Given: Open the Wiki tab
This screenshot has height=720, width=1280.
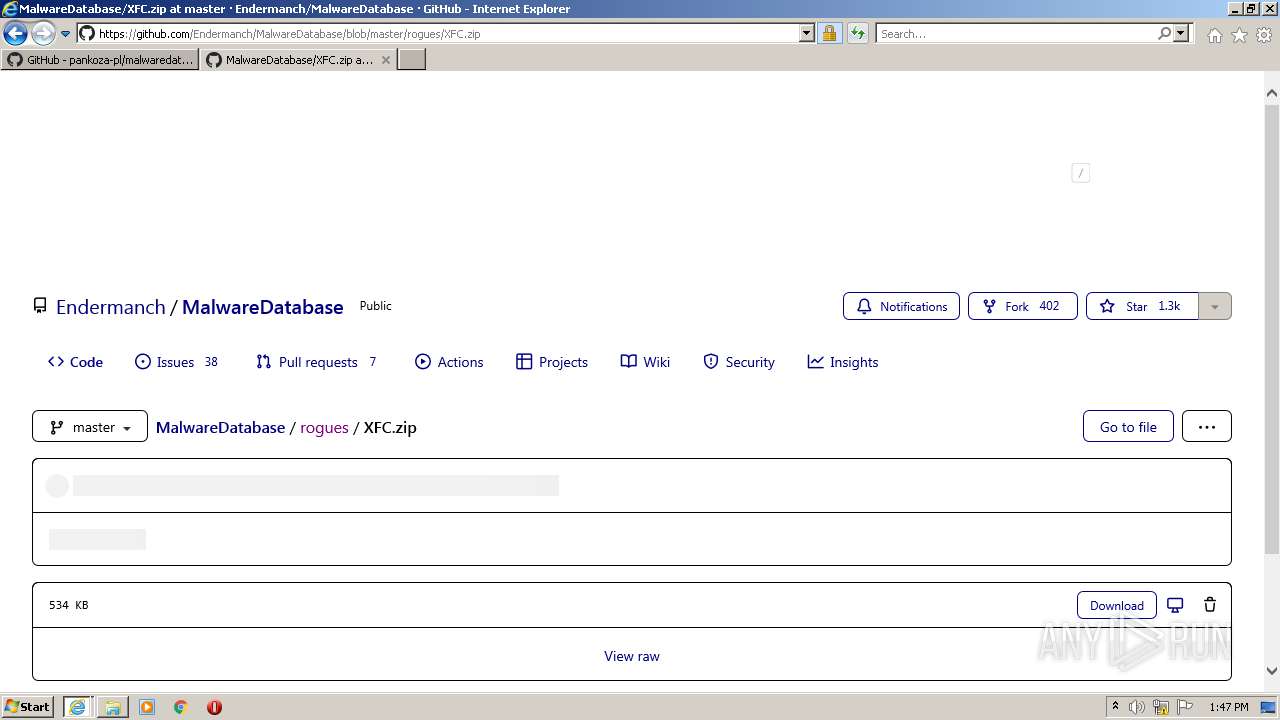Looking at the screenshot, I should tap(645, 362).
